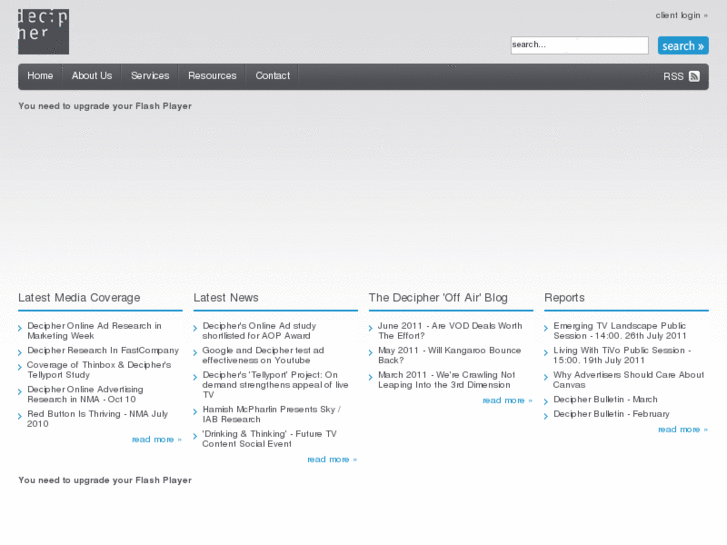Screen dimensions: 727x545
Task: Open May 2011 Will Kangaroo Bounce Back
Action: click(x=449, y=355)
